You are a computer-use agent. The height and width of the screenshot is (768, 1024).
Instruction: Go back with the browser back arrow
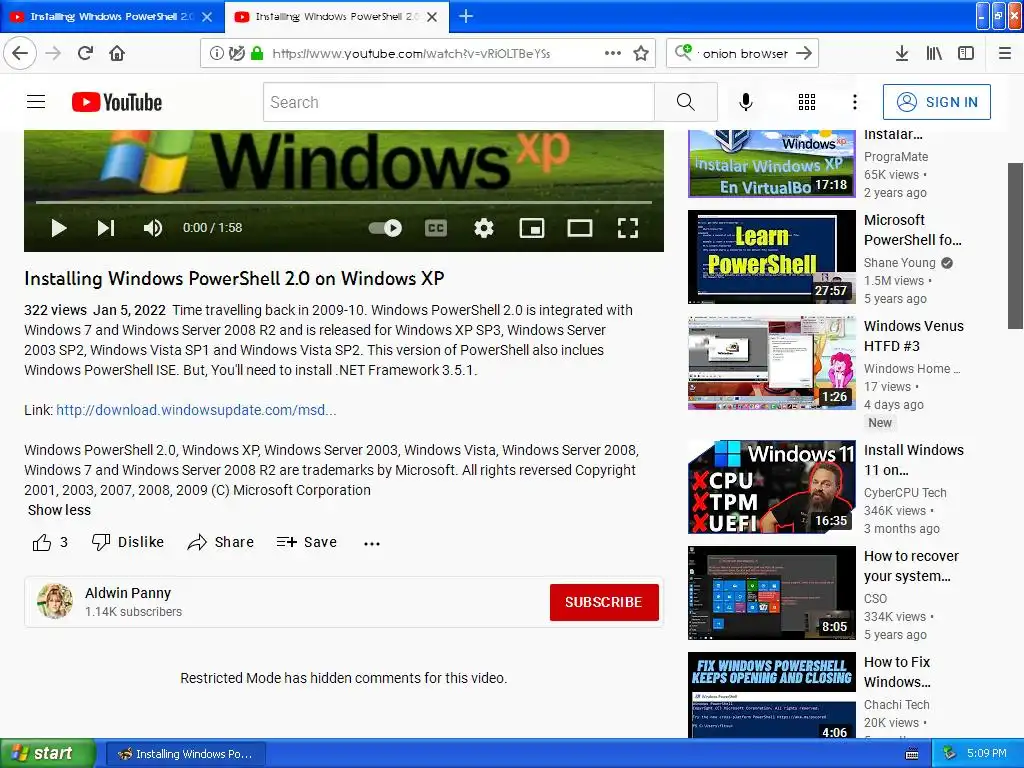point(20,53)
